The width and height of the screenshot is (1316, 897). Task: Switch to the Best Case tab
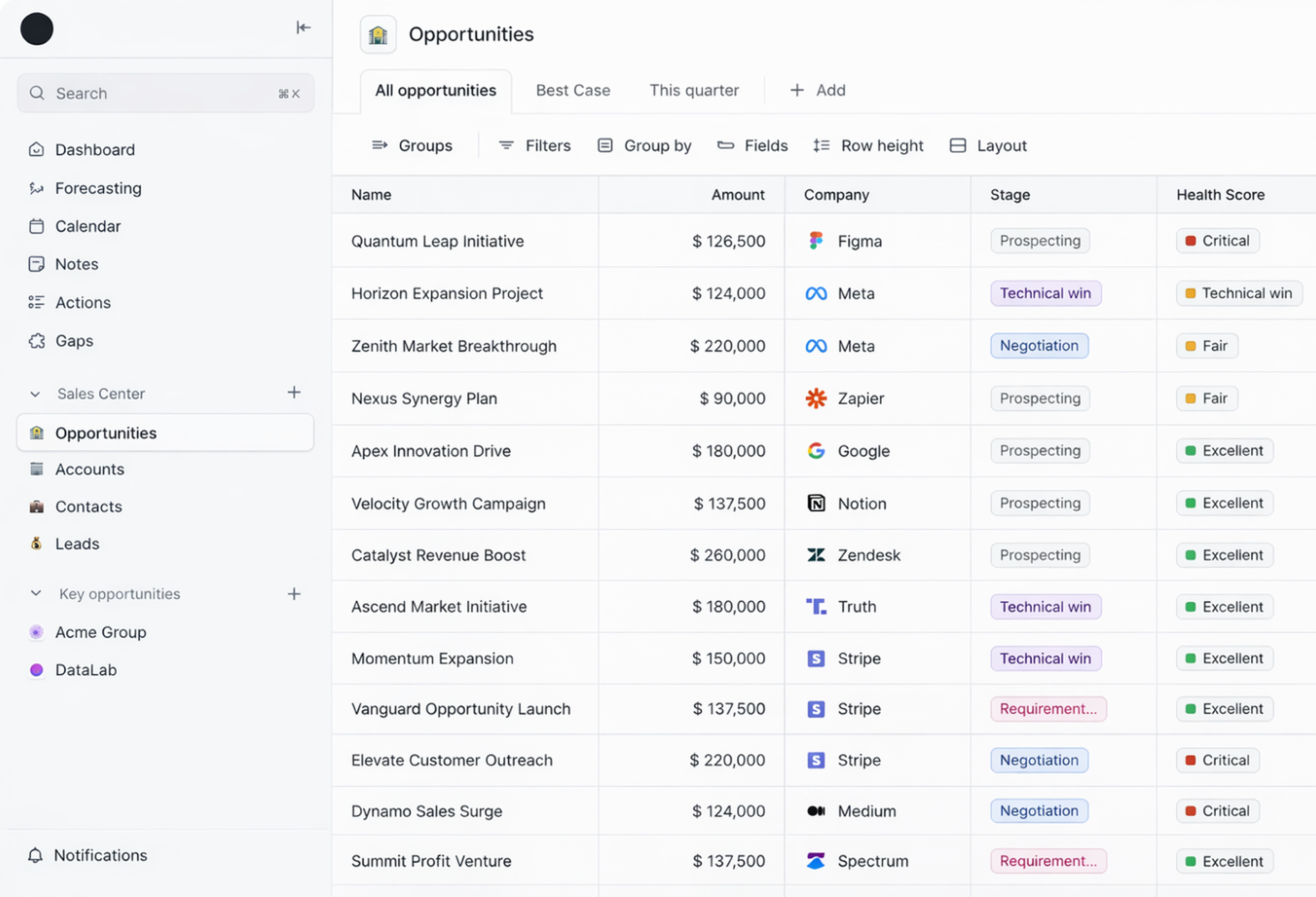(x=573, y=90)
